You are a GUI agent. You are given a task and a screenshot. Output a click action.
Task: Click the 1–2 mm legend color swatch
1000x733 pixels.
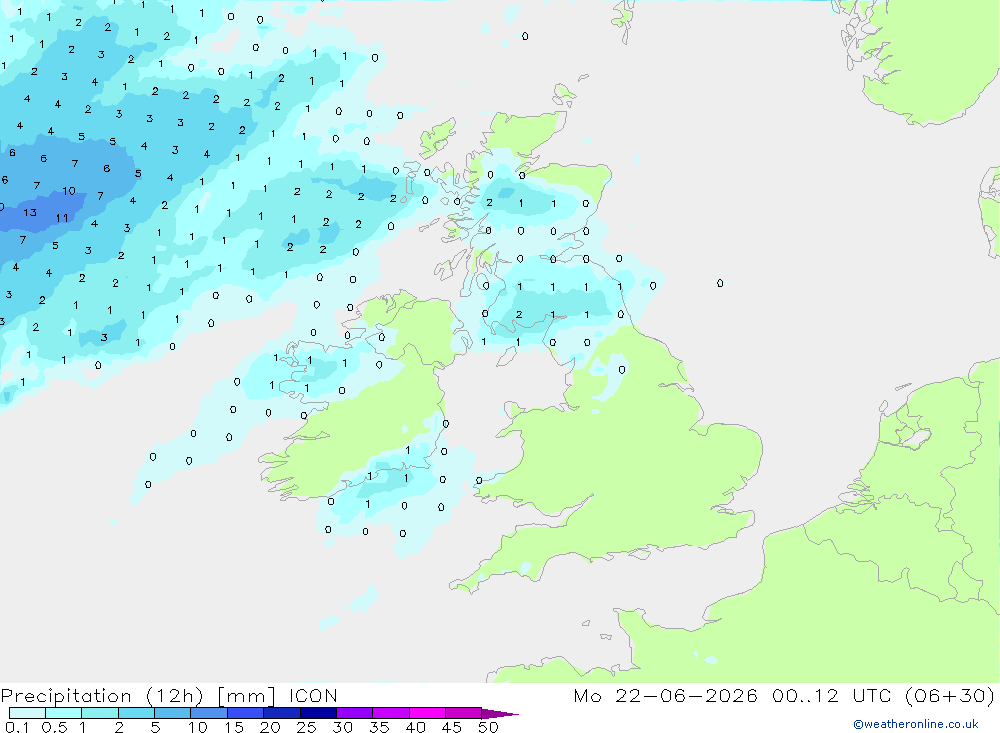click(100, 713)
